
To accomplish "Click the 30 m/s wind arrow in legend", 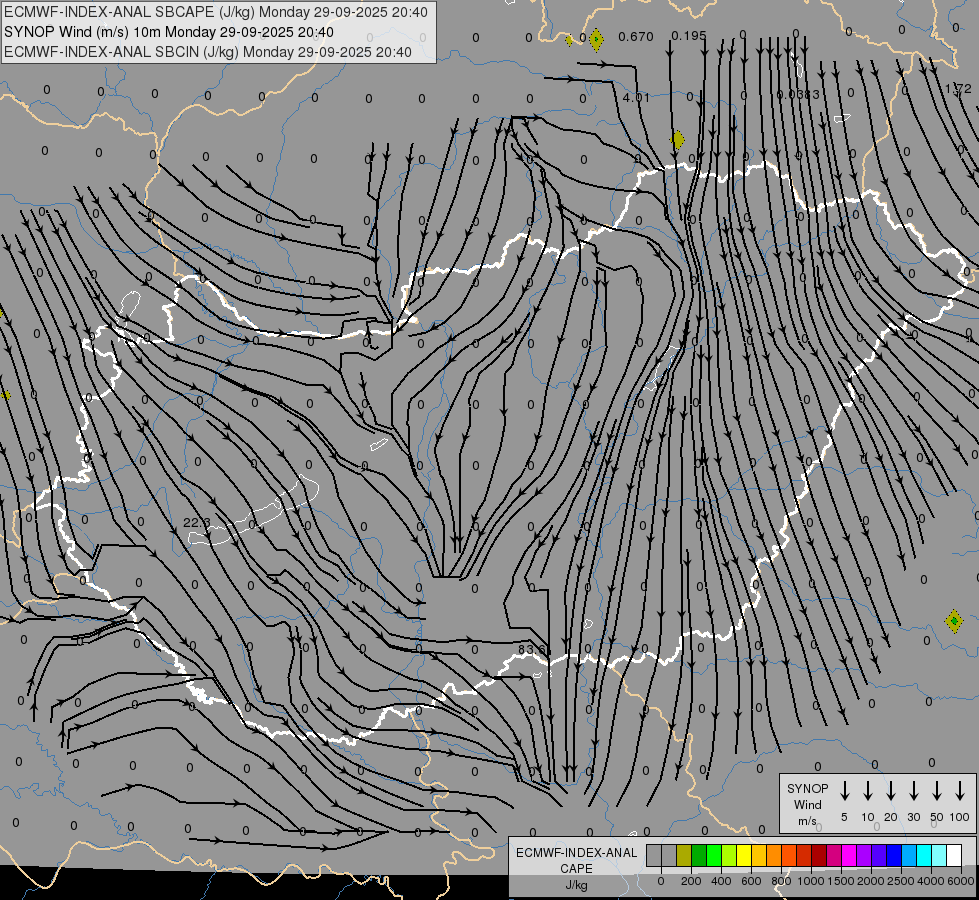I will click(914, 791).
